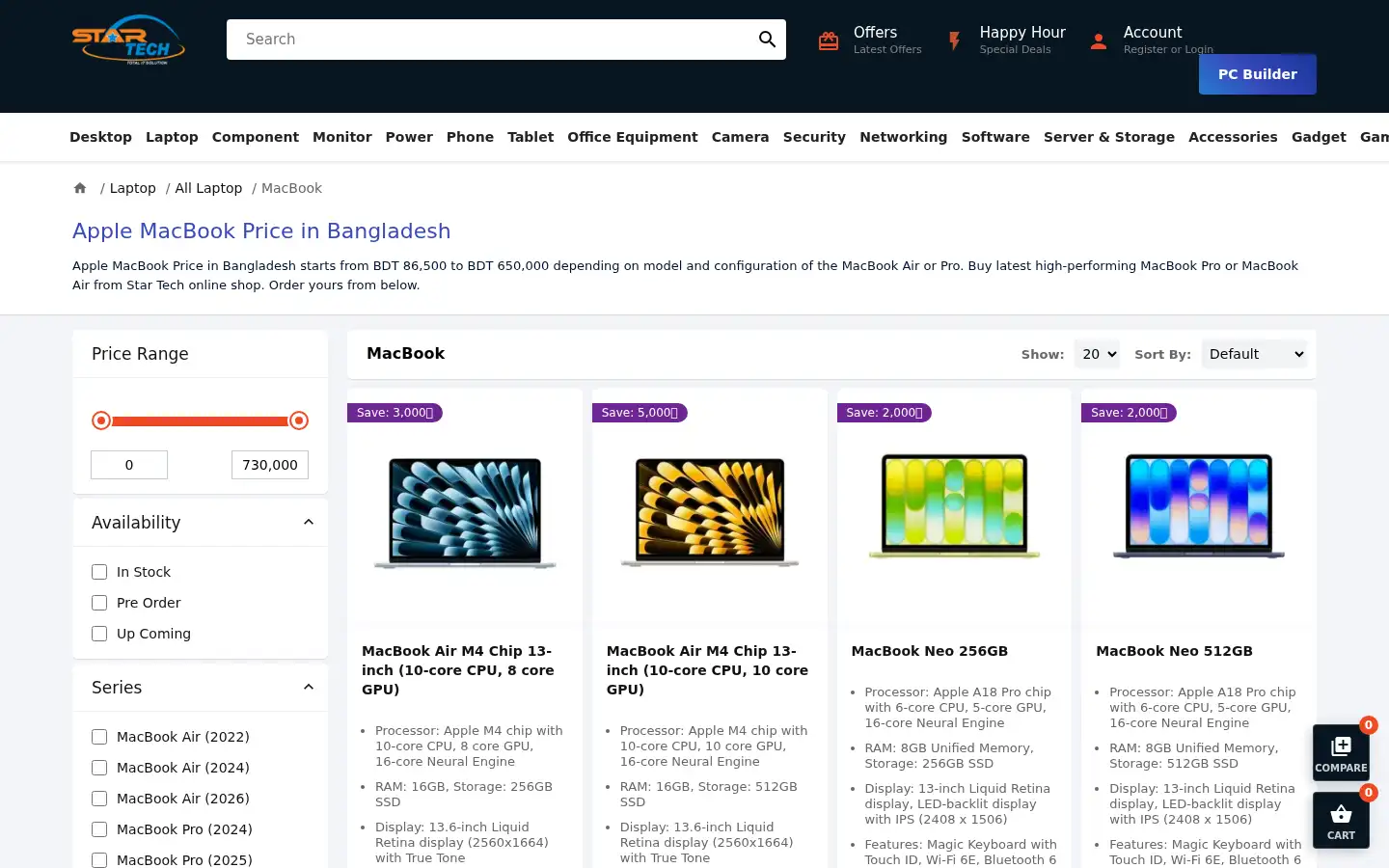This screenshot has height=868, width=1389.
Task: Click the maximum price input showing 730,000
Action: pyautogui.click(x=270, y=465)
